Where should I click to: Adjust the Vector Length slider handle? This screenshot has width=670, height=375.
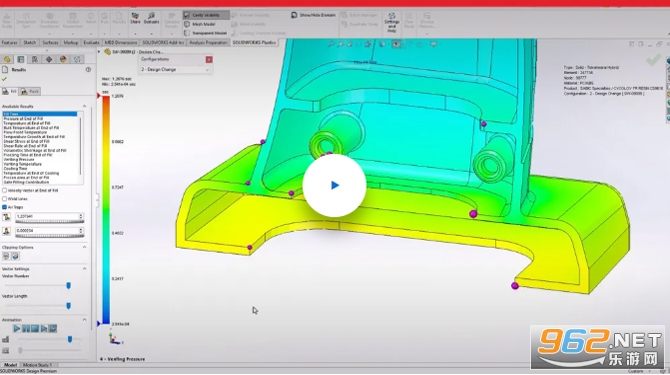click(x=68, y=305)
